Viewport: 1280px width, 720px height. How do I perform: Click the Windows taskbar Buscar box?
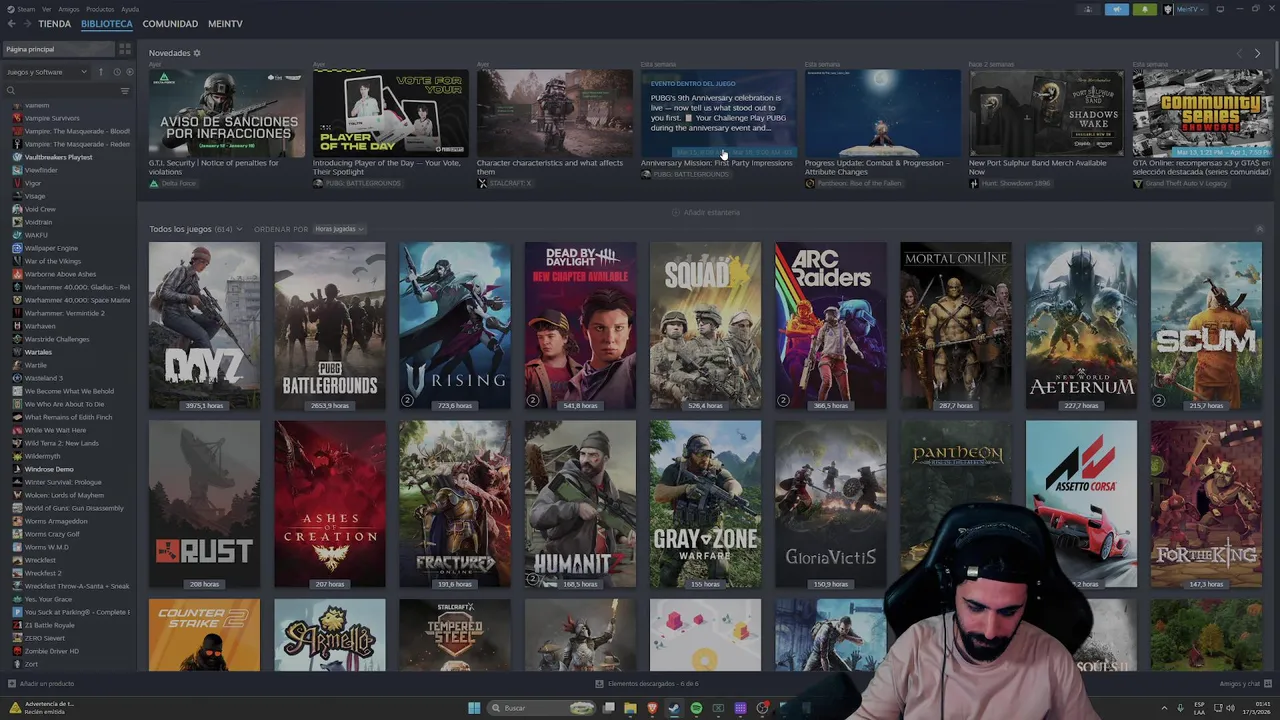[543, 708]
